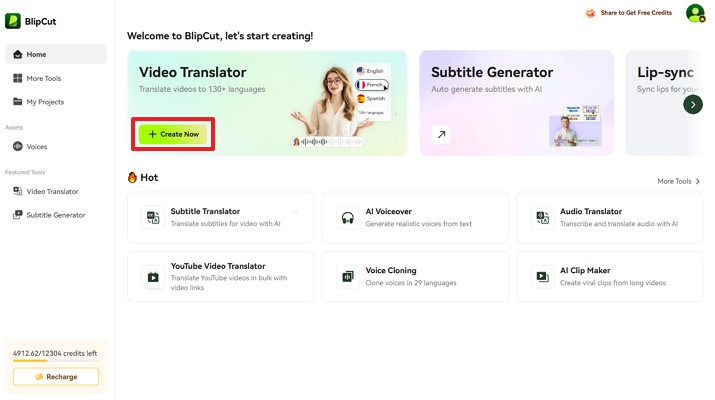This screenshot has width=715, height=400.
Task: Click the gift icon beside Share
Action: [591, 13]
